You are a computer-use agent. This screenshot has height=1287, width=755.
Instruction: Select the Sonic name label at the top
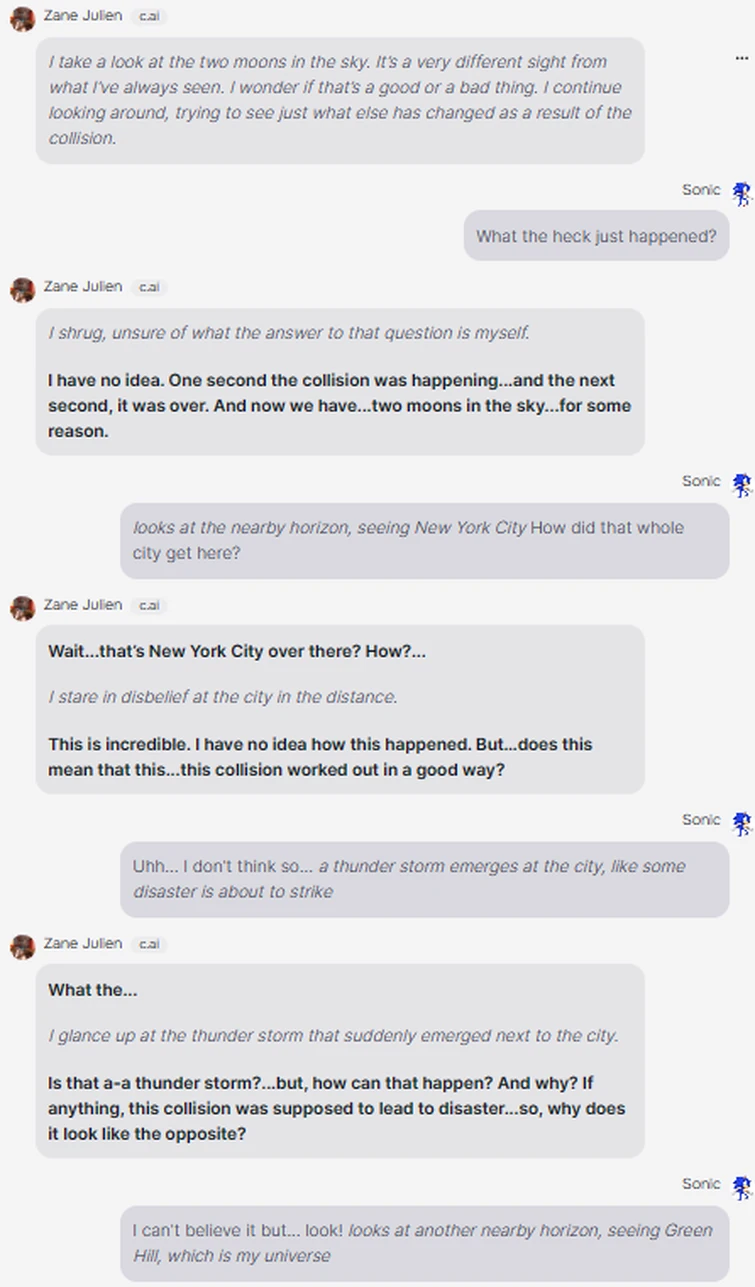tap(701, 189)
